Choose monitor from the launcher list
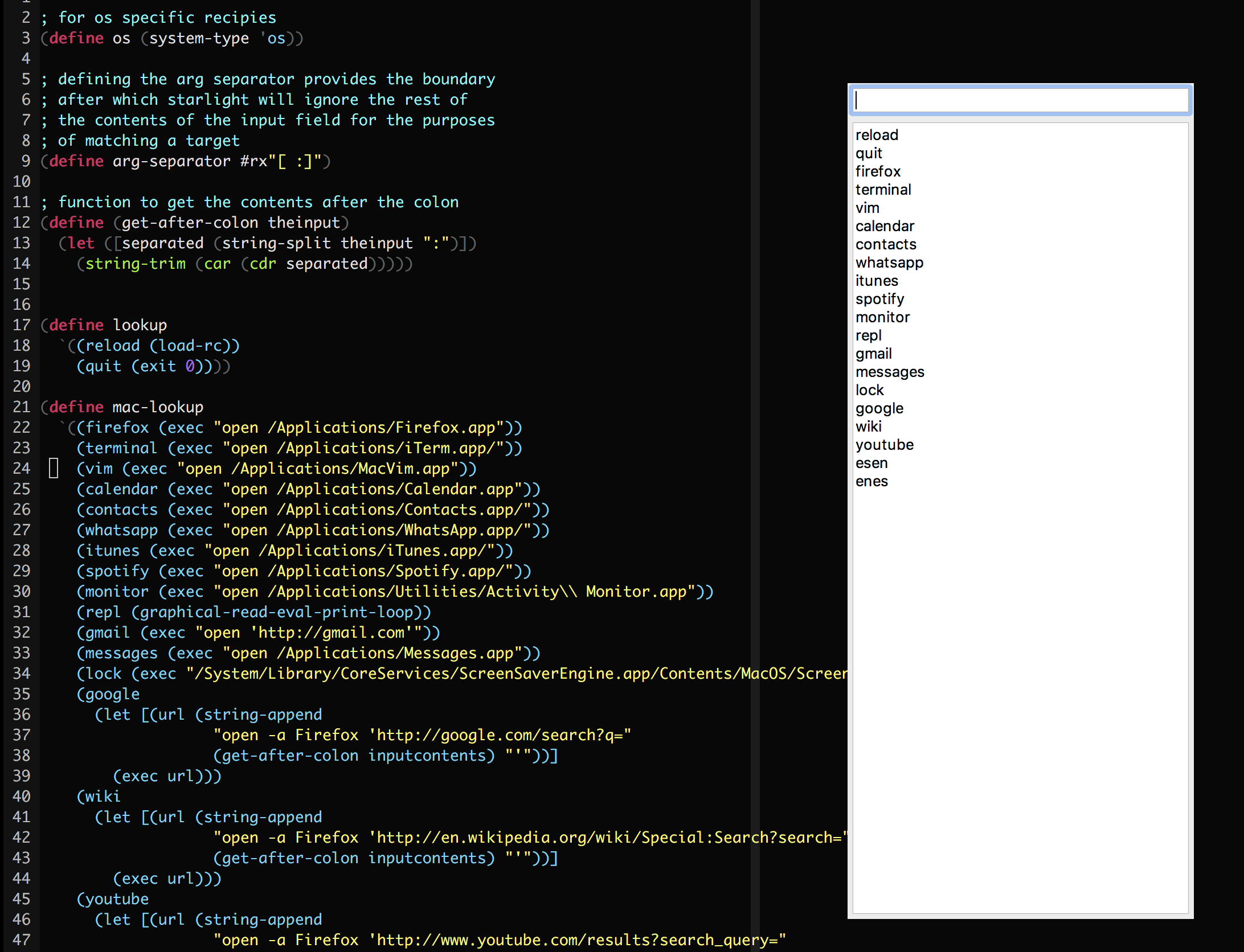The image size is (1244, 952). pyautogui.click(x=882, y=317)
